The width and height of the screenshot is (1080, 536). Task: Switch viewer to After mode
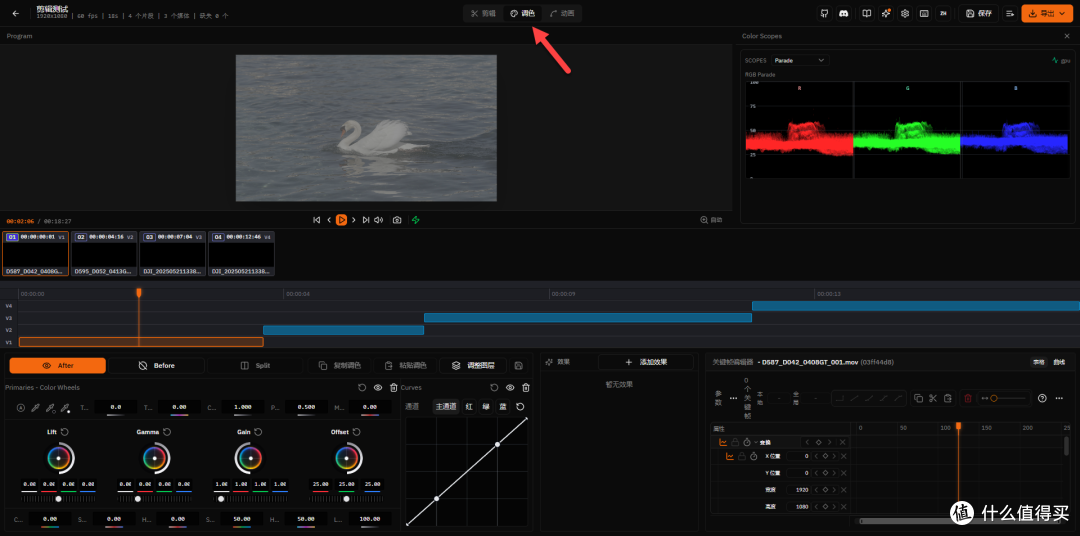[58, 366]
